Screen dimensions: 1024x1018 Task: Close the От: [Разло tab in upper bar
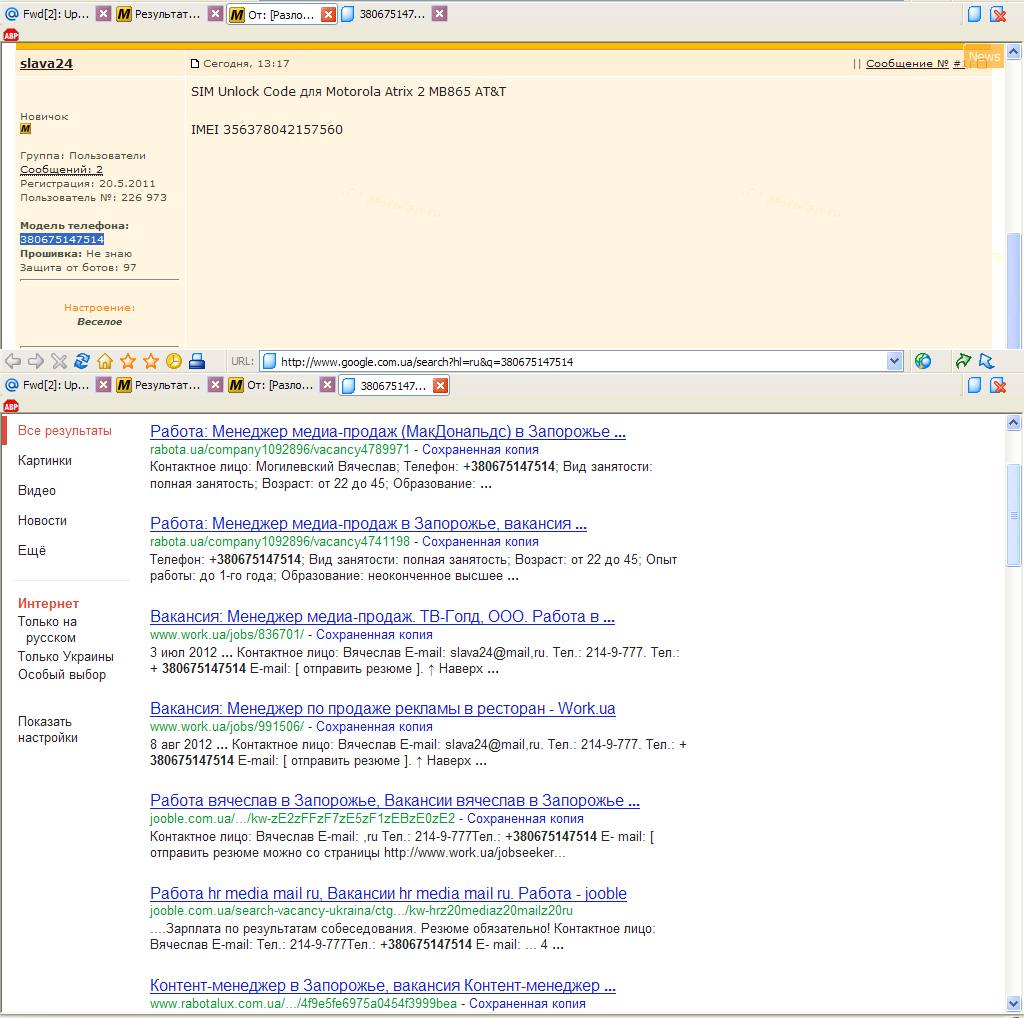[x=328, y=14]
